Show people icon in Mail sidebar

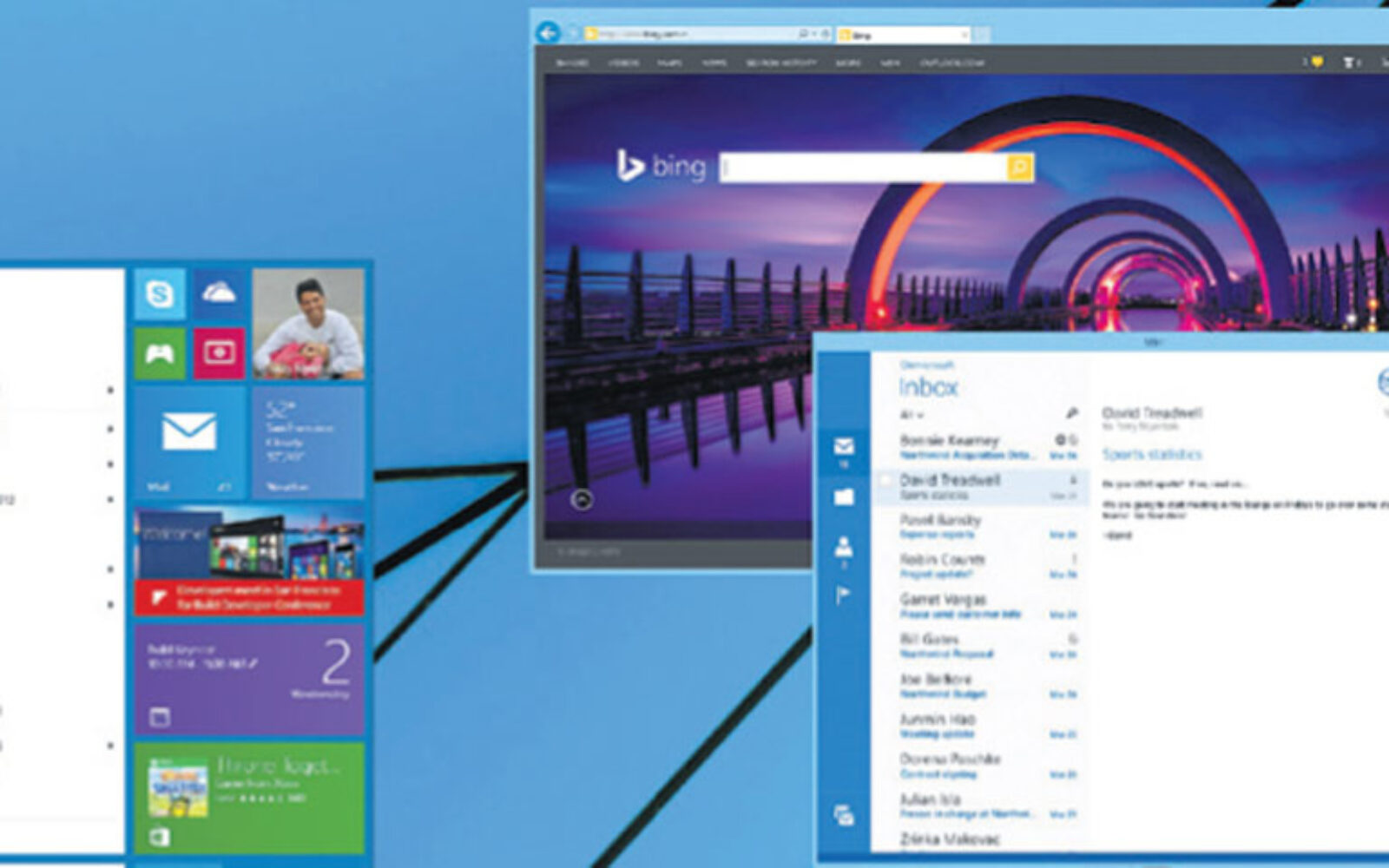(844, 547)
